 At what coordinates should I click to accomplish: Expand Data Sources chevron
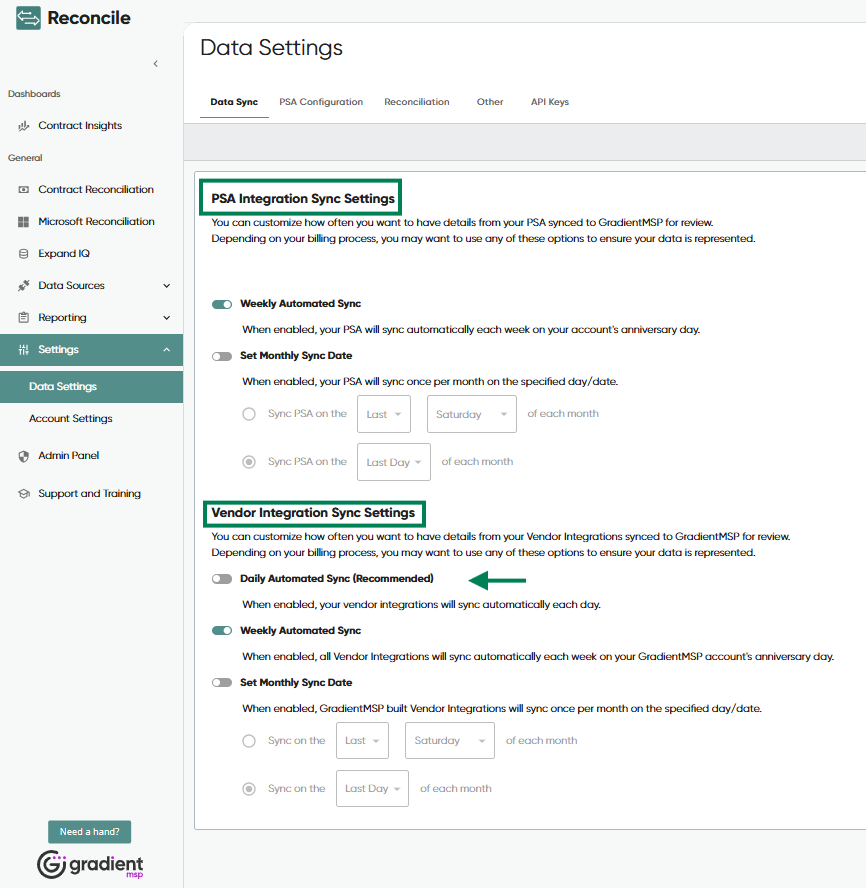[167, 286]
